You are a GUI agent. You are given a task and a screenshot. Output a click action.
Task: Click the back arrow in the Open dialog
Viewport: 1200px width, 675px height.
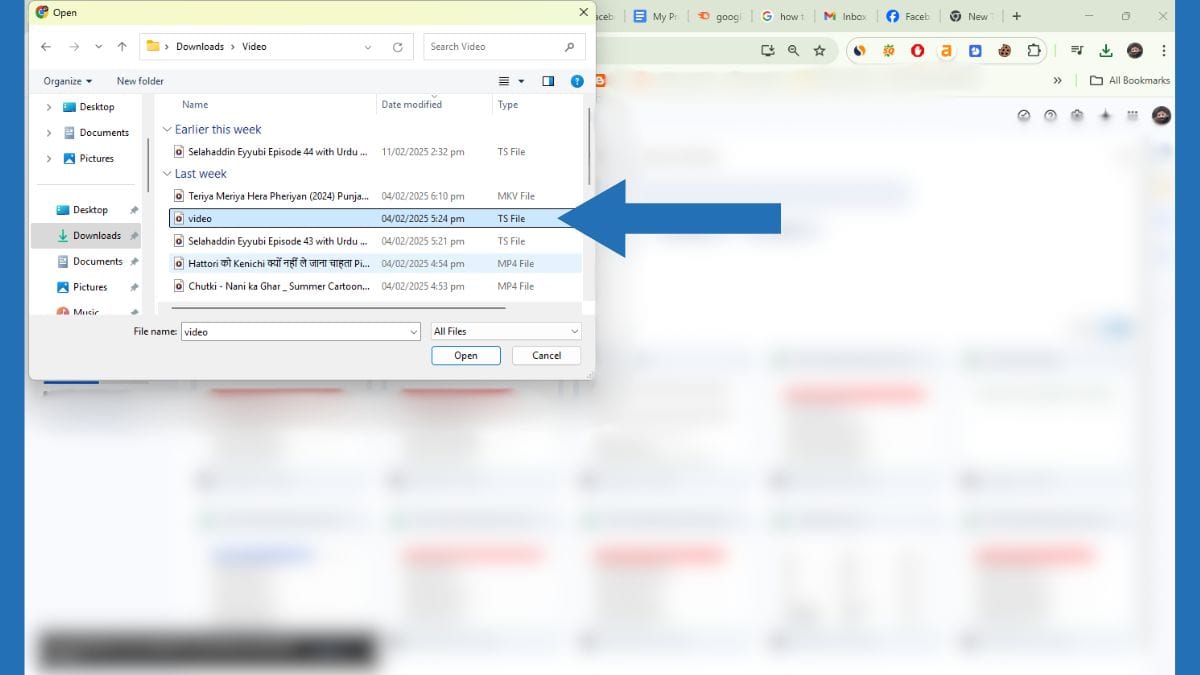pyautogui.click(x=46, y=46)
